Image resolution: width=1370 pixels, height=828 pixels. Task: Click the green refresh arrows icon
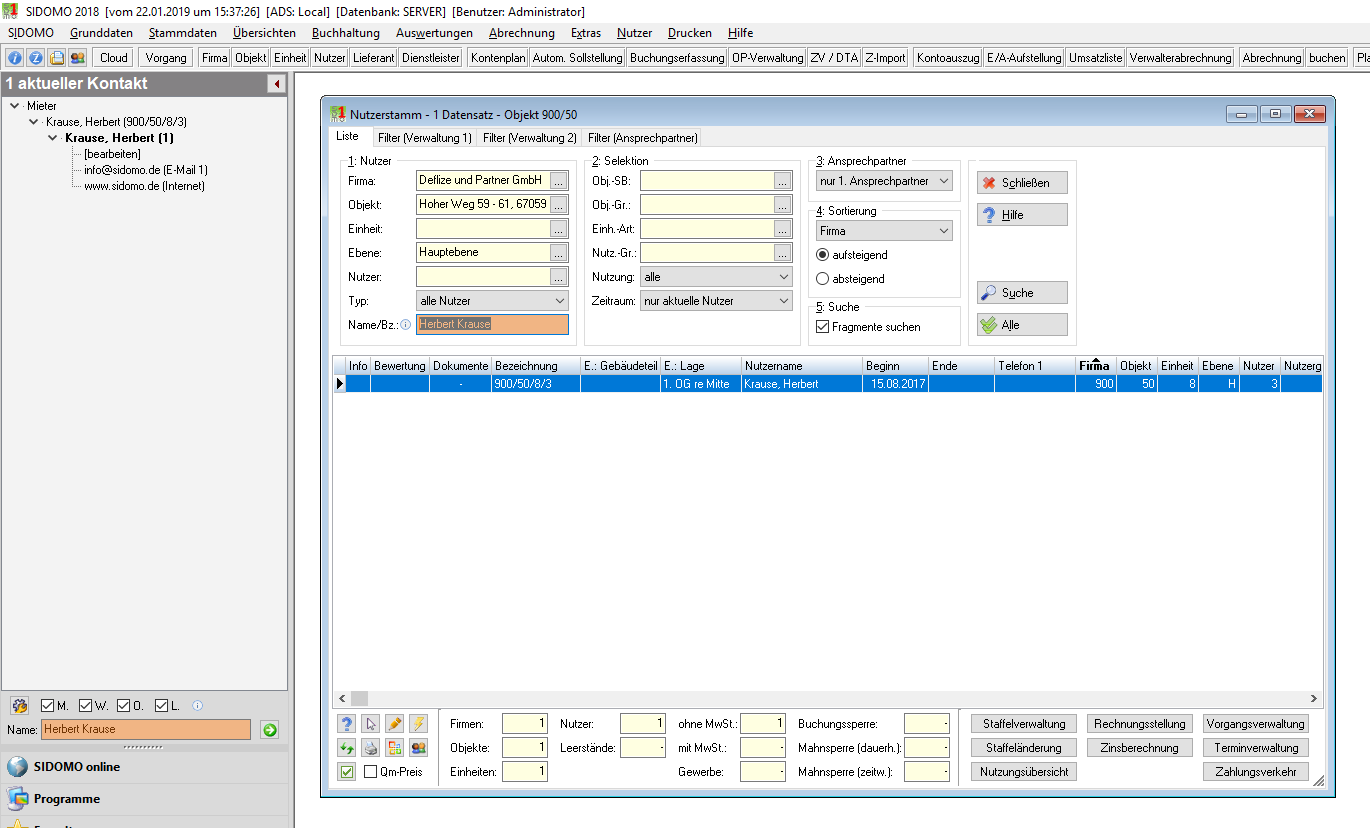pyautogui.click(x=347, y=747)
